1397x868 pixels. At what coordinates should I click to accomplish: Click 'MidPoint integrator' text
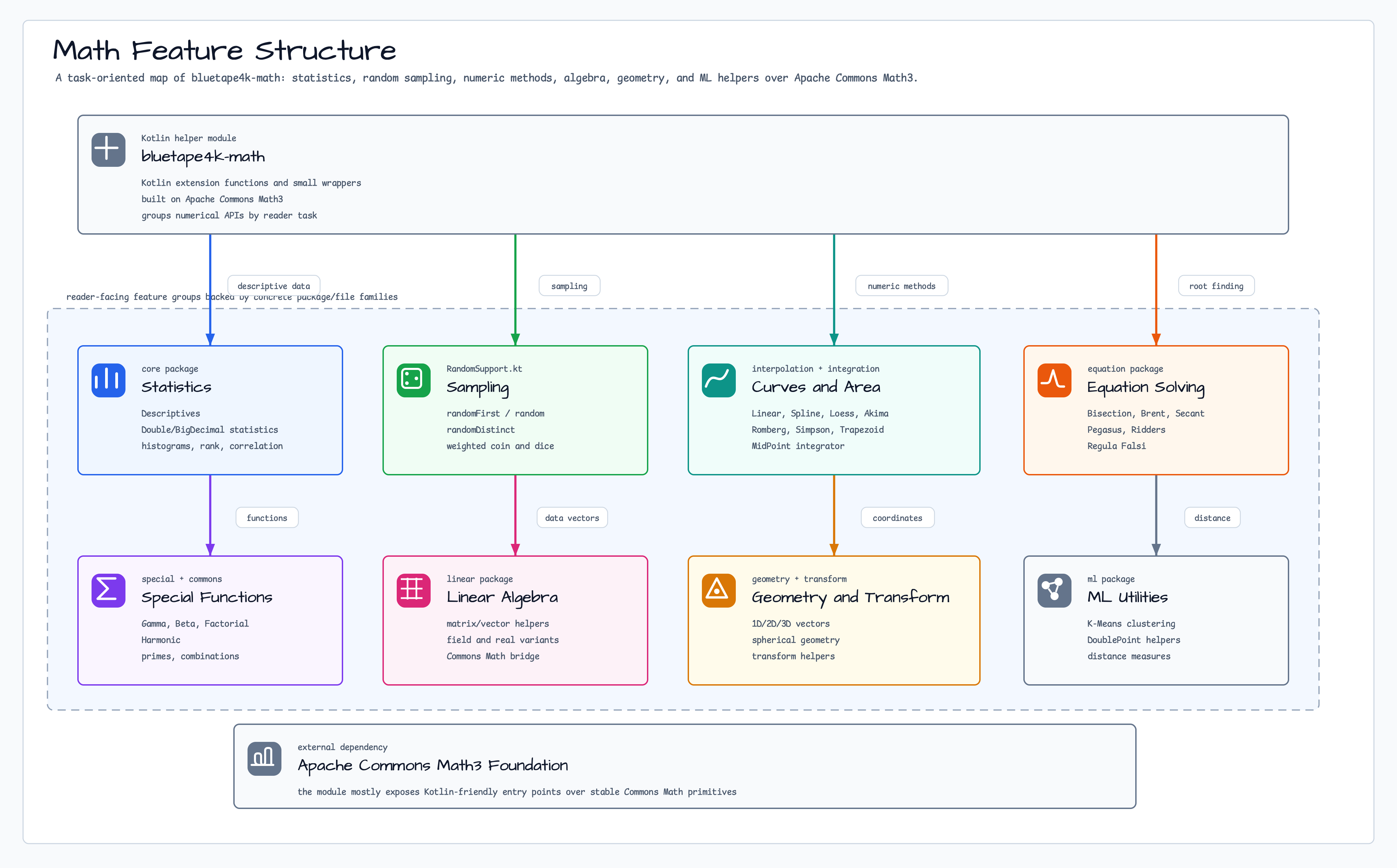798,446
